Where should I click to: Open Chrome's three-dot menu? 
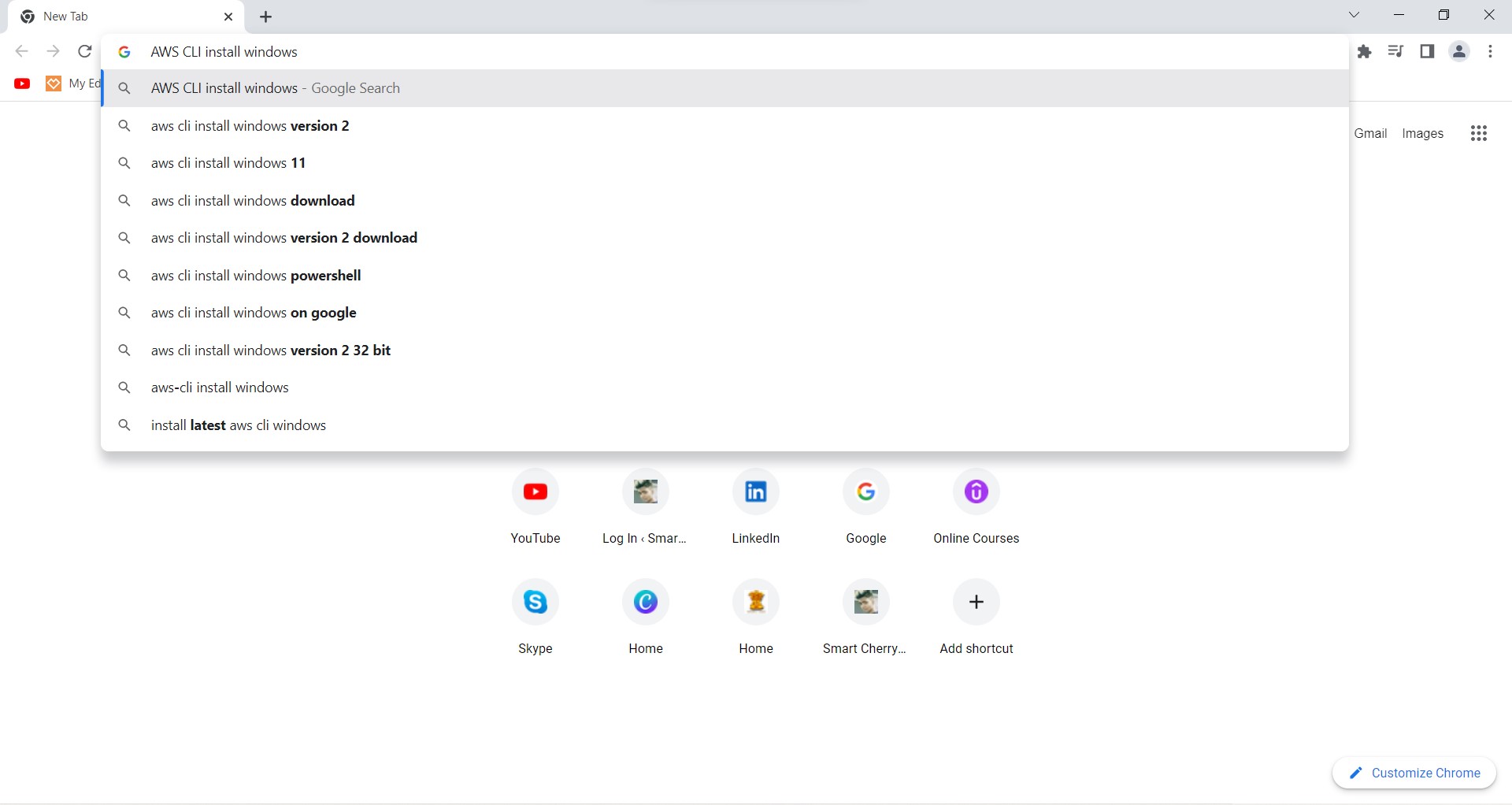1489,50
